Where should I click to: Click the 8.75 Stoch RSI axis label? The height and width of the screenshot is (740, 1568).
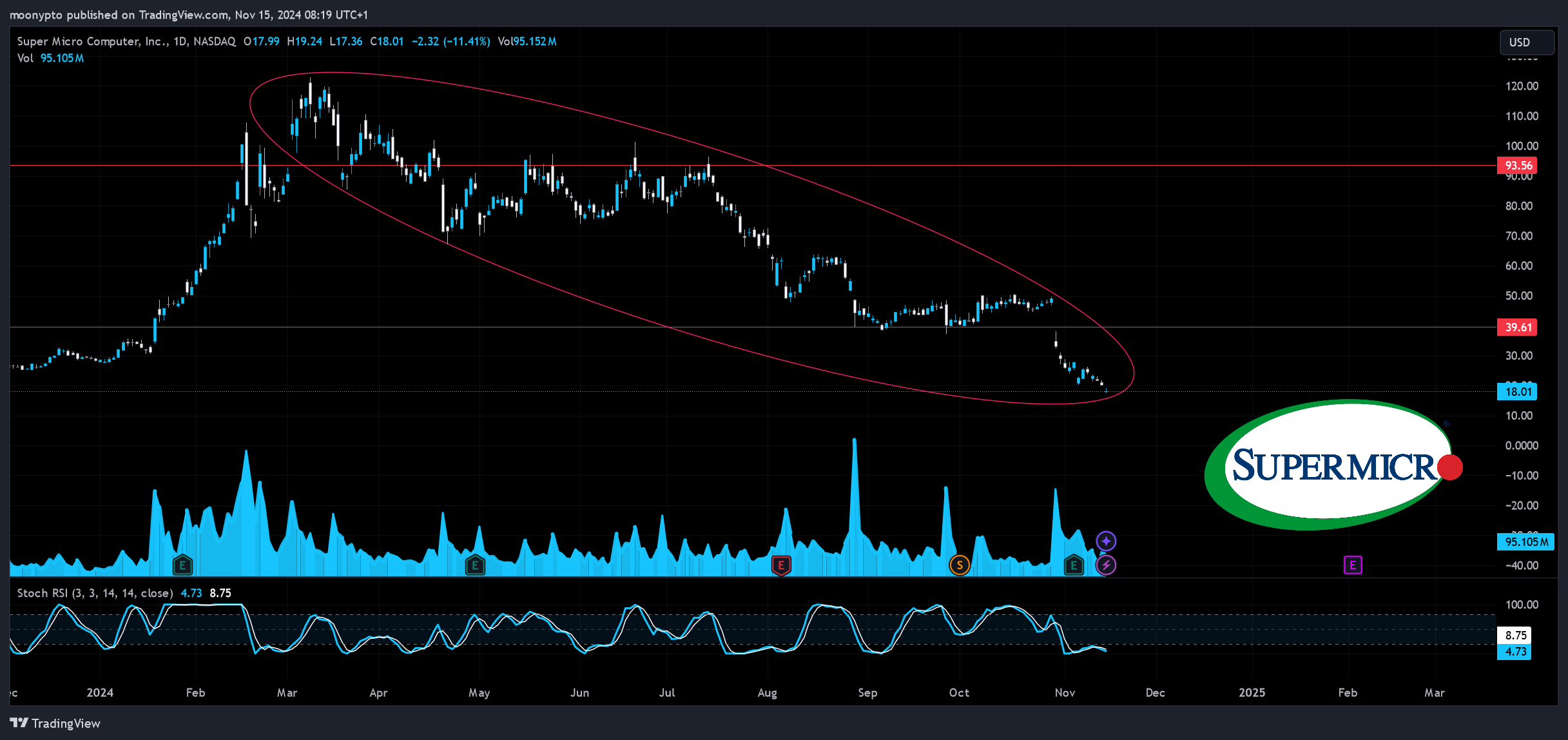click(x=1515, y=636)
